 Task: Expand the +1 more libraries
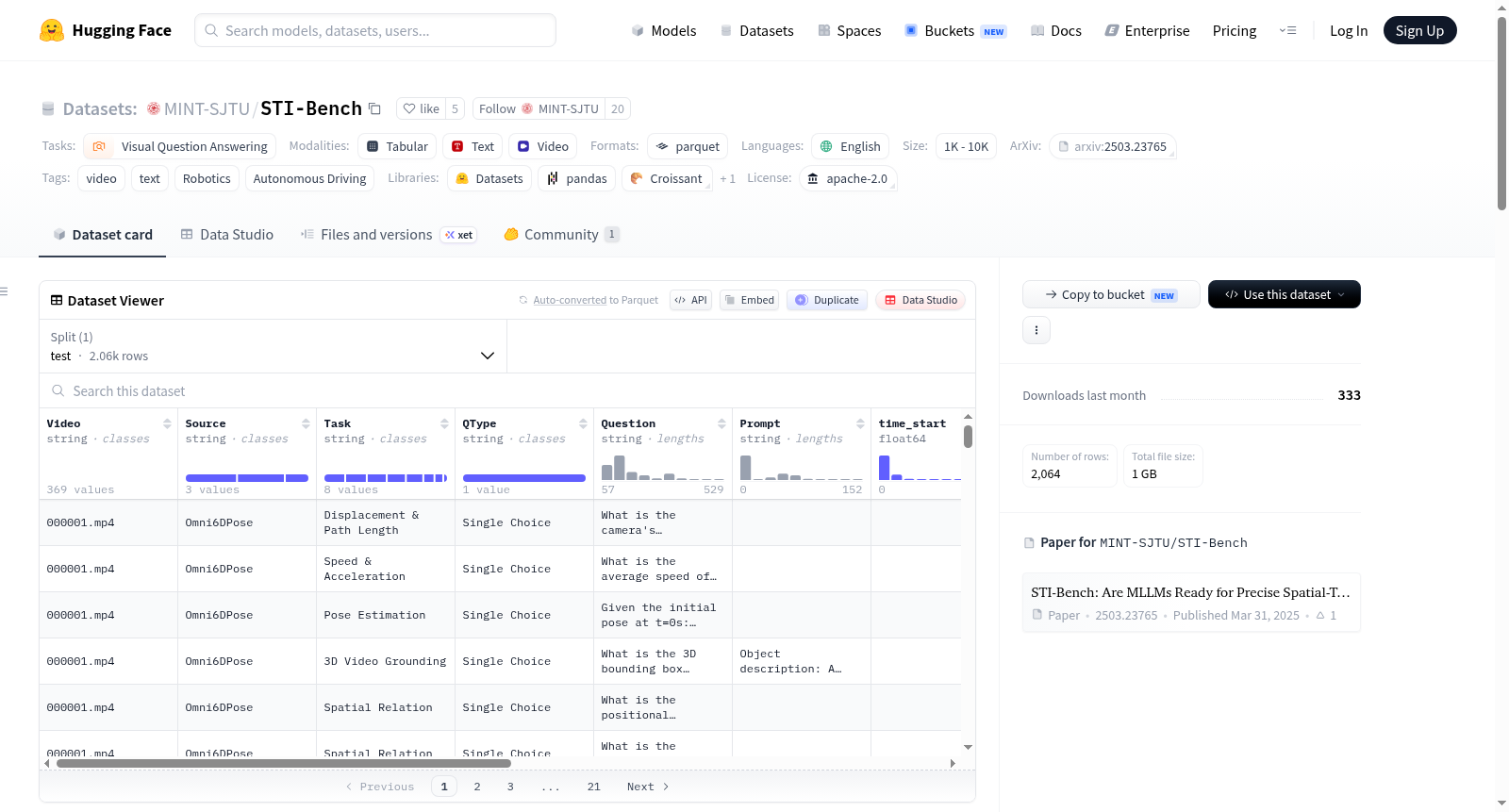point(727,178)
